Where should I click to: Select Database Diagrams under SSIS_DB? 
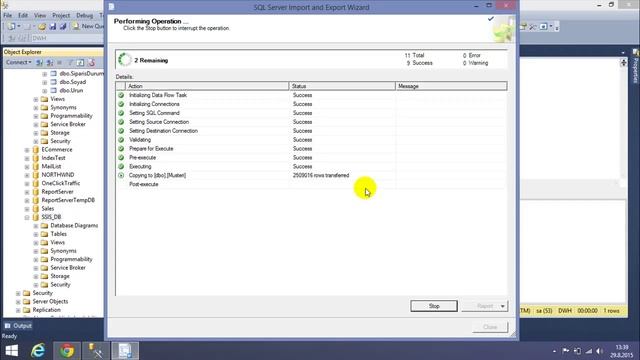click(x=74, y=226)
